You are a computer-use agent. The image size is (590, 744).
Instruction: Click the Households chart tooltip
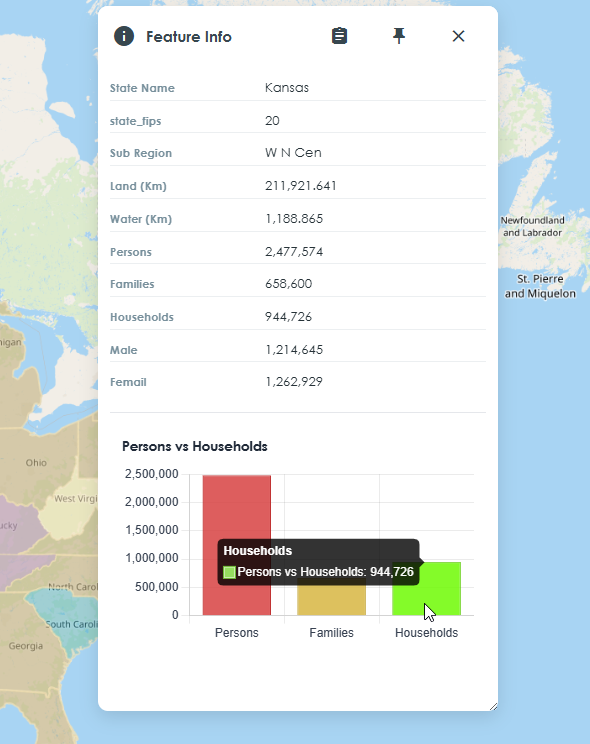click(318, 562)
